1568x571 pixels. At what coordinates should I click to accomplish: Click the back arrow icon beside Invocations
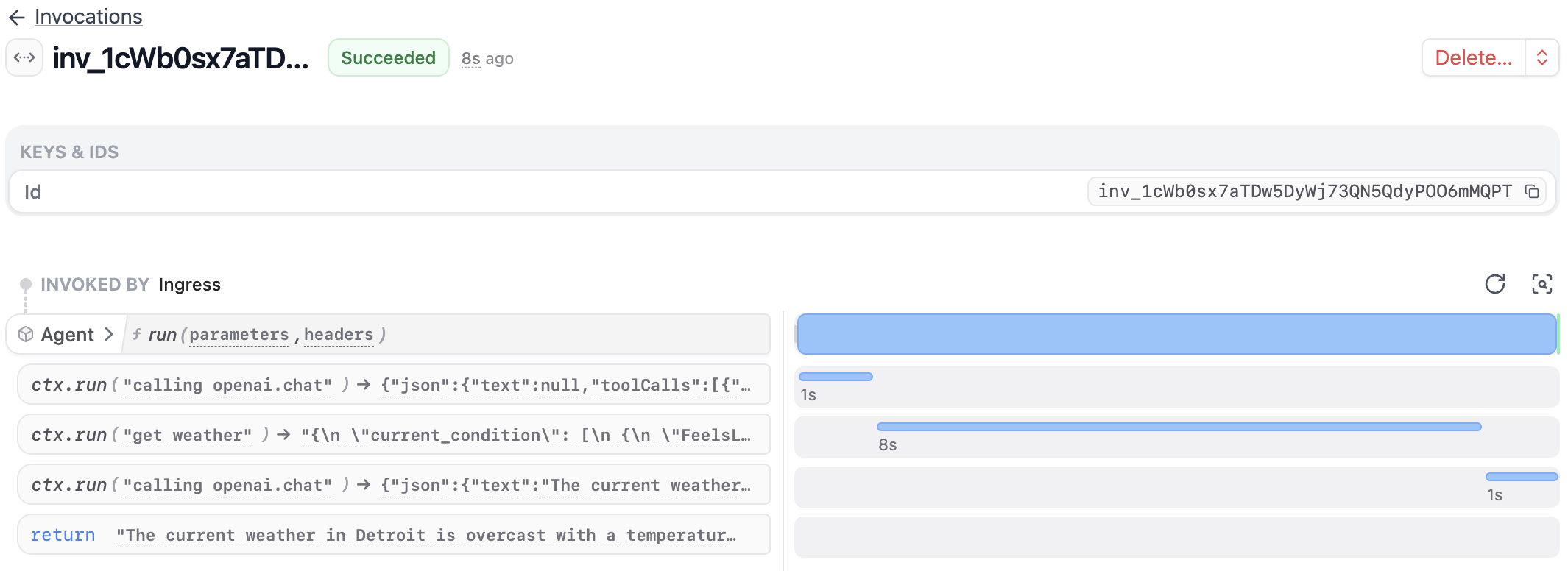[17, 17]
